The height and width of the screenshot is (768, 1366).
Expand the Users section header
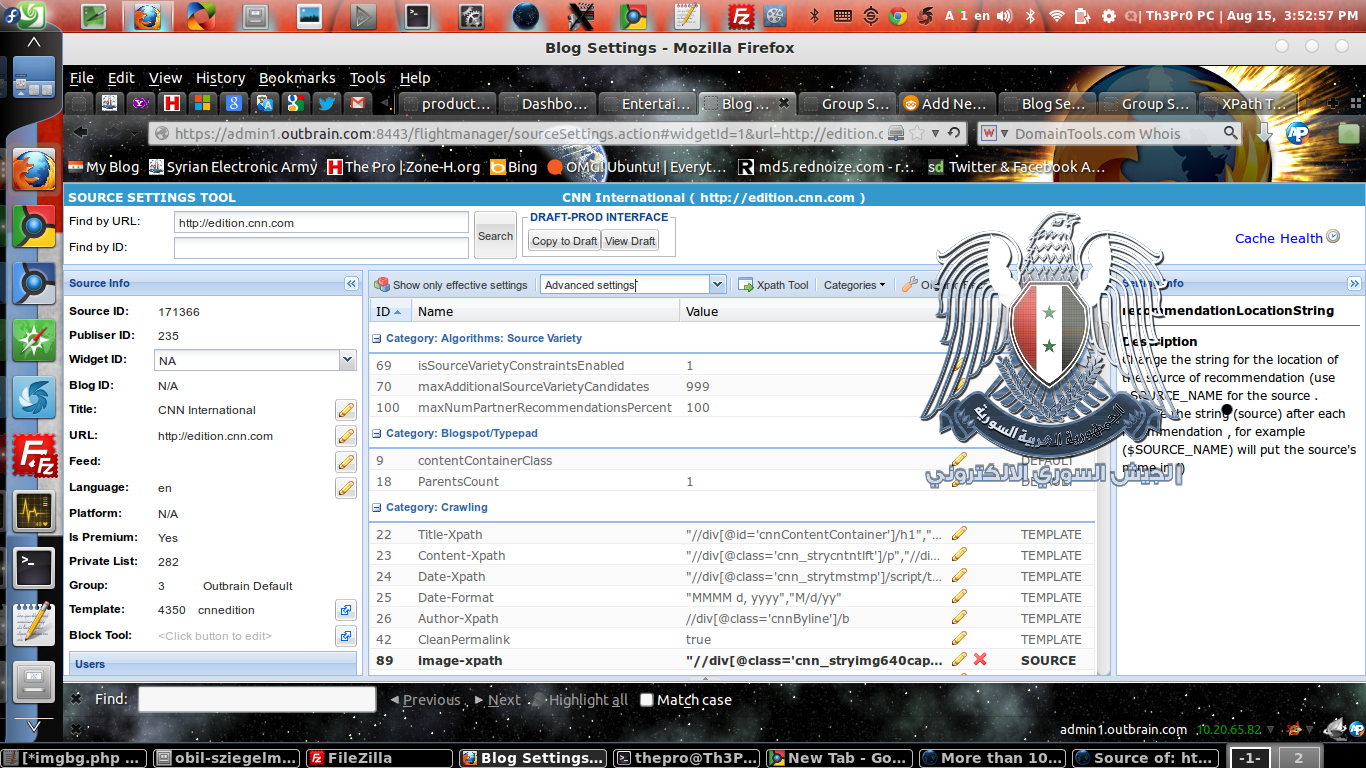point(212,664)
